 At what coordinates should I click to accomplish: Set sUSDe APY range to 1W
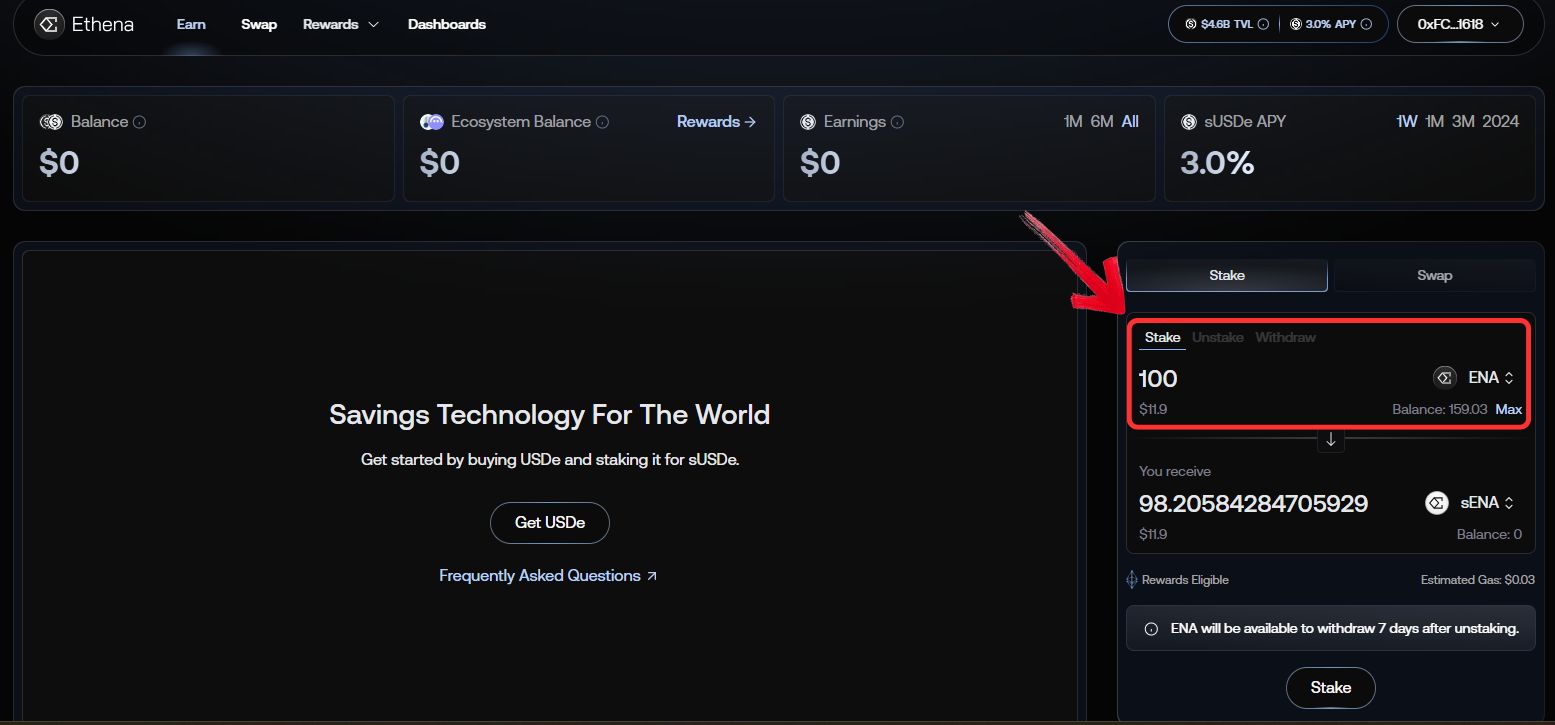tap(1407, 122)
